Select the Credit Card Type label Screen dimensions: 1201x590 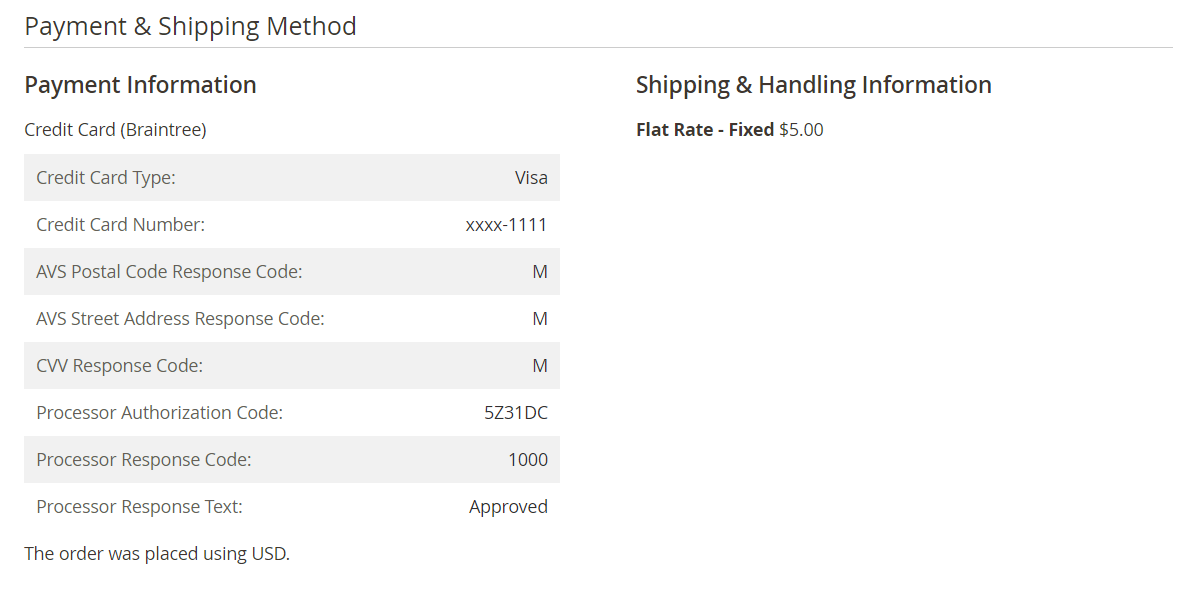pos(106,178)
